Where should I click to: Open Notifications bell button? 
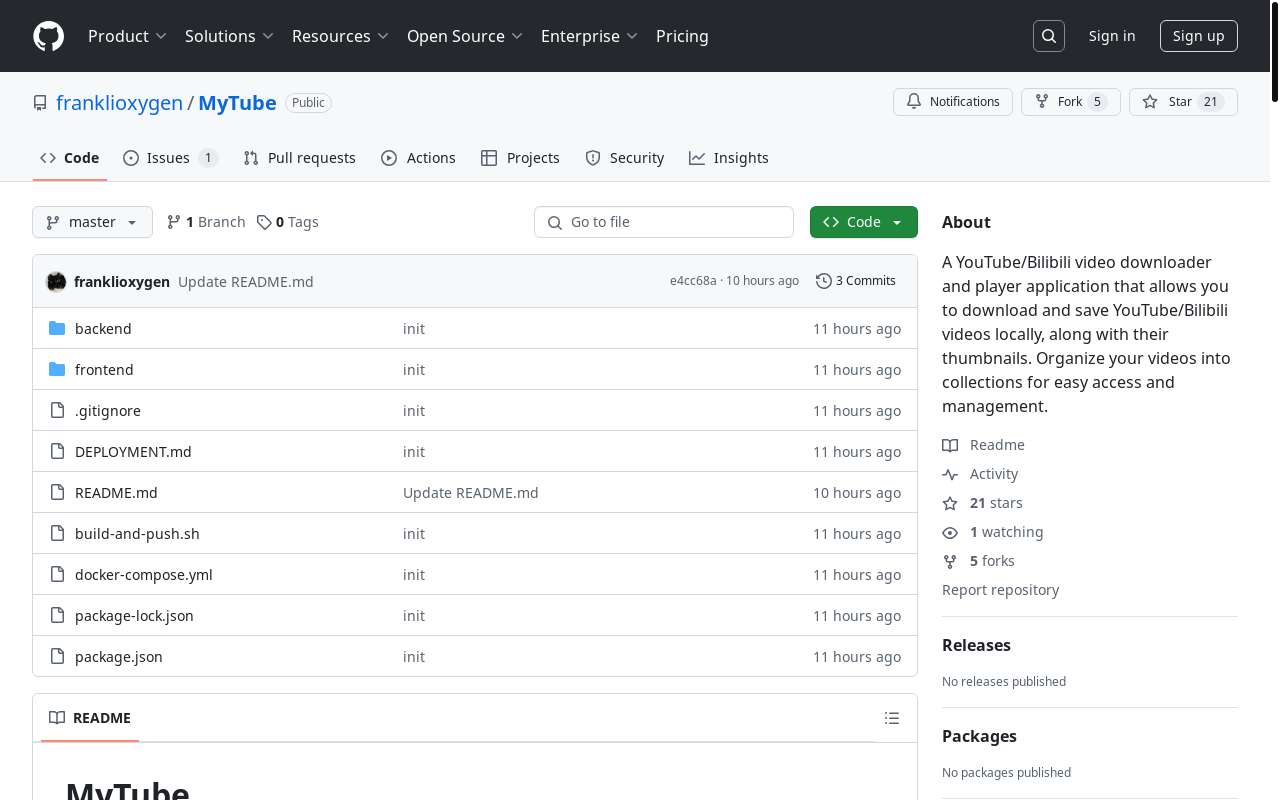(x=952, y=102)
